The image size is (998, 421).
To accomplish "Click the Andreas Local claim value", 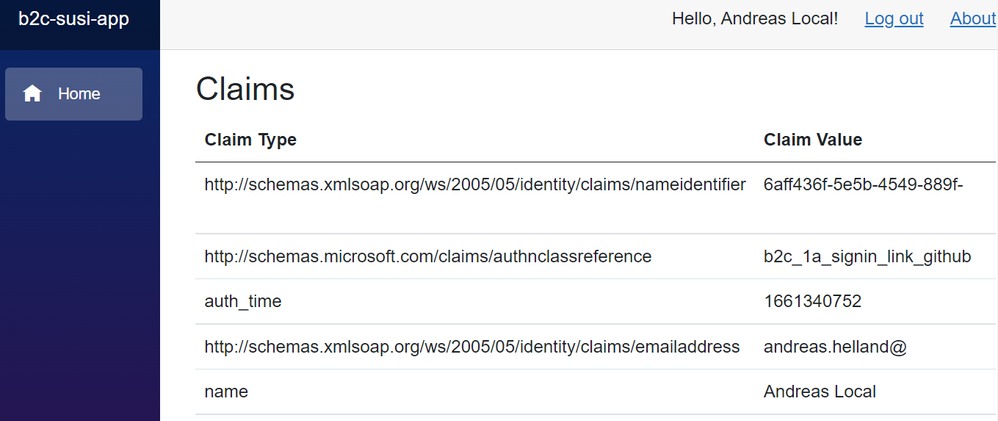I will pos(819,392).
